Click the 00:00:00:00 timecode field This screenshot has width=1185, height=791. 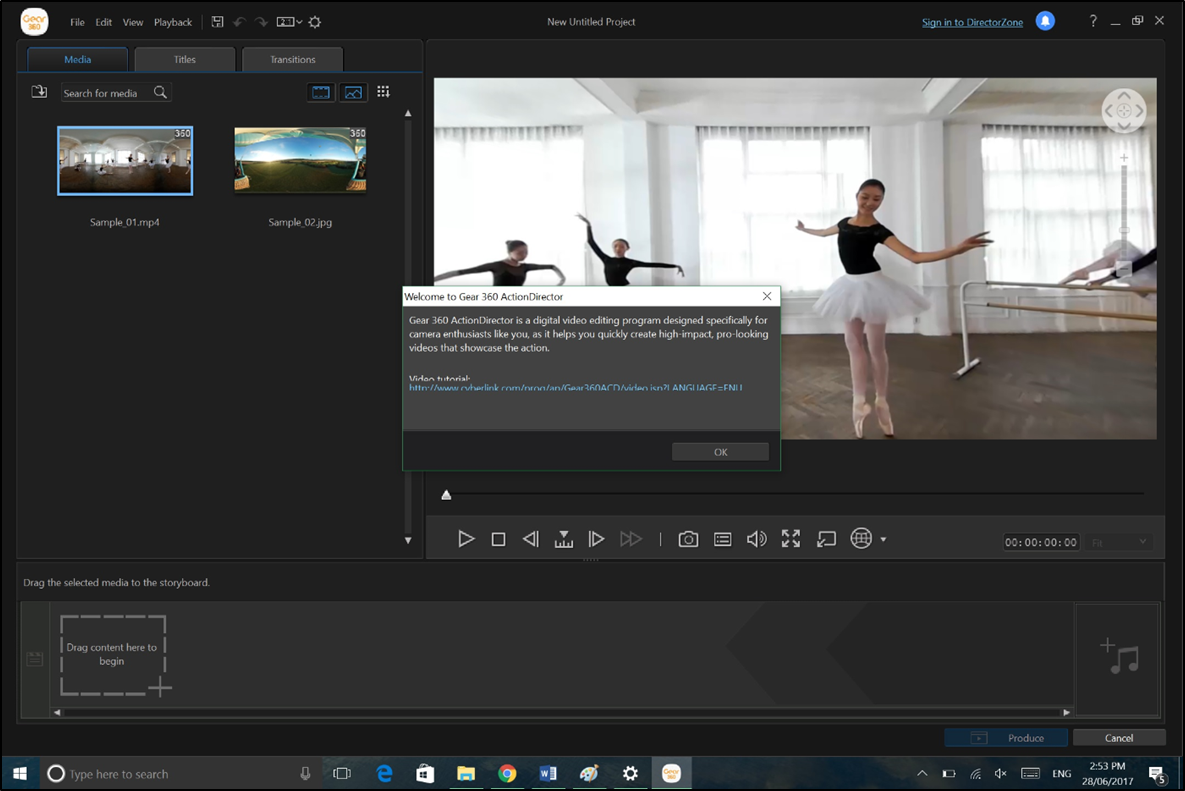pos(1041,542)
